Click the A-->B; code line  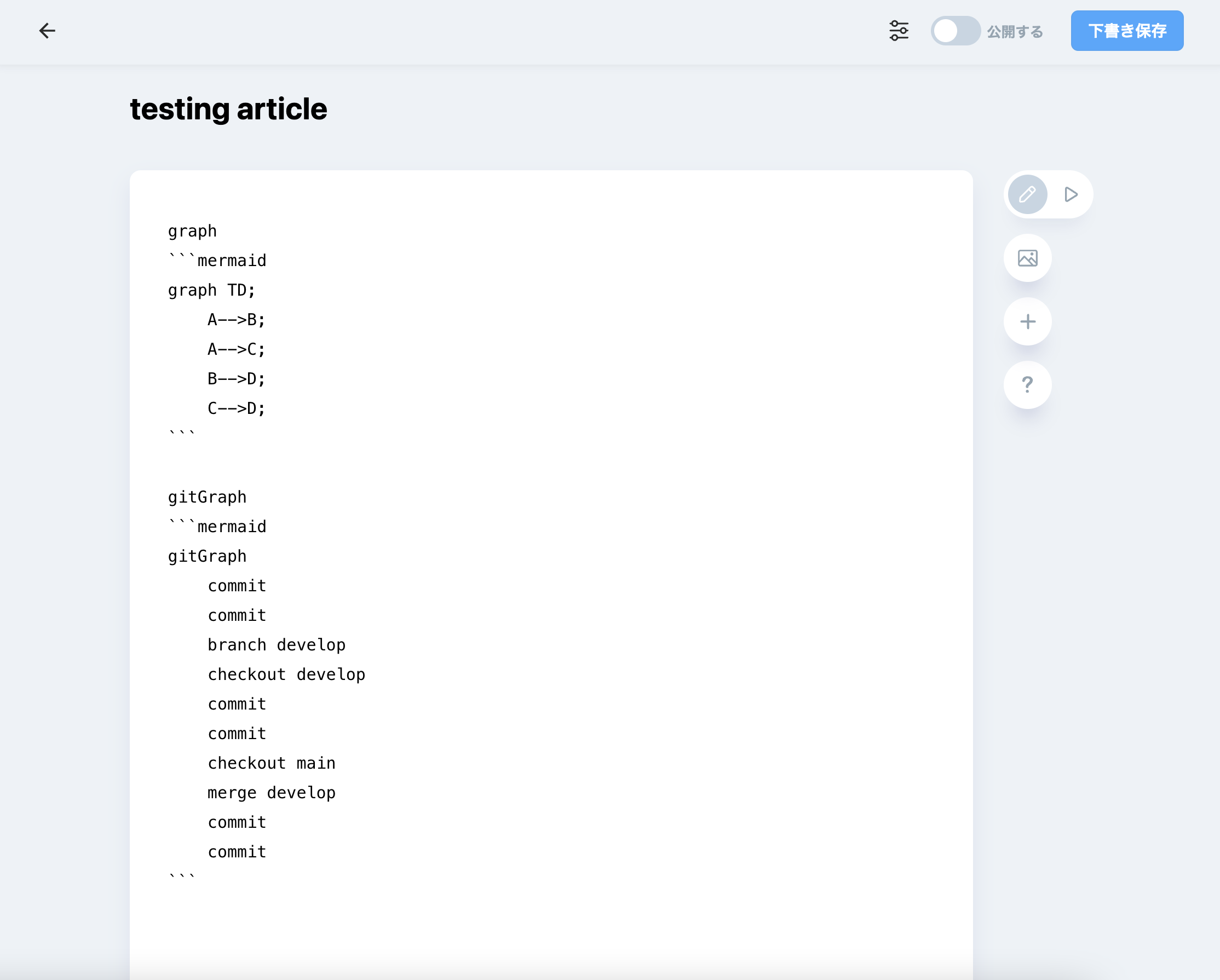click(x=236, y=320)
